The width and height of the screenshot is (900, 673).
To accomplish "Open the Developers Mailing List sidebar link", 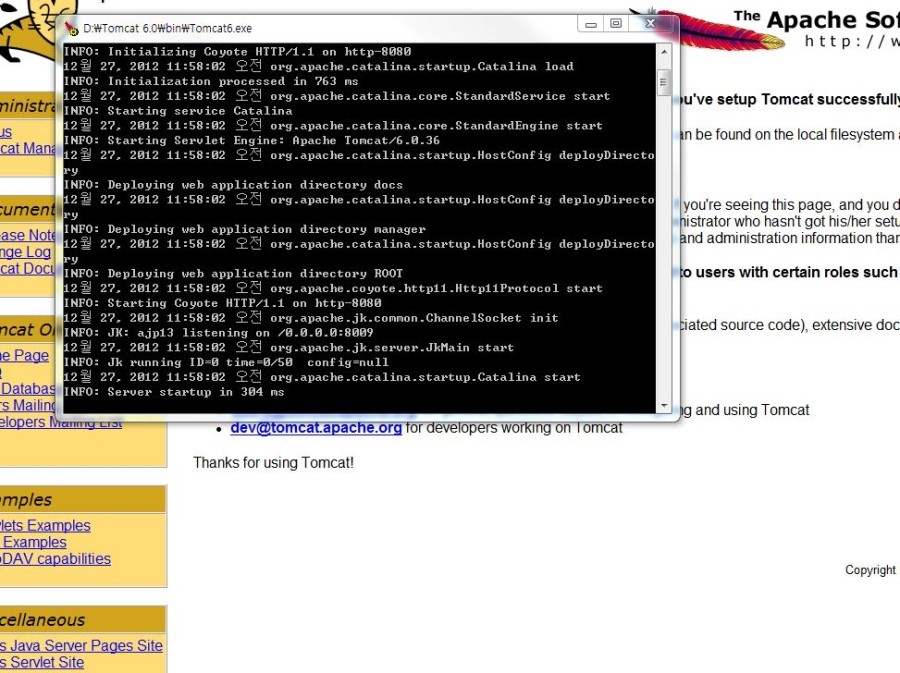I will tap(60, 423).
